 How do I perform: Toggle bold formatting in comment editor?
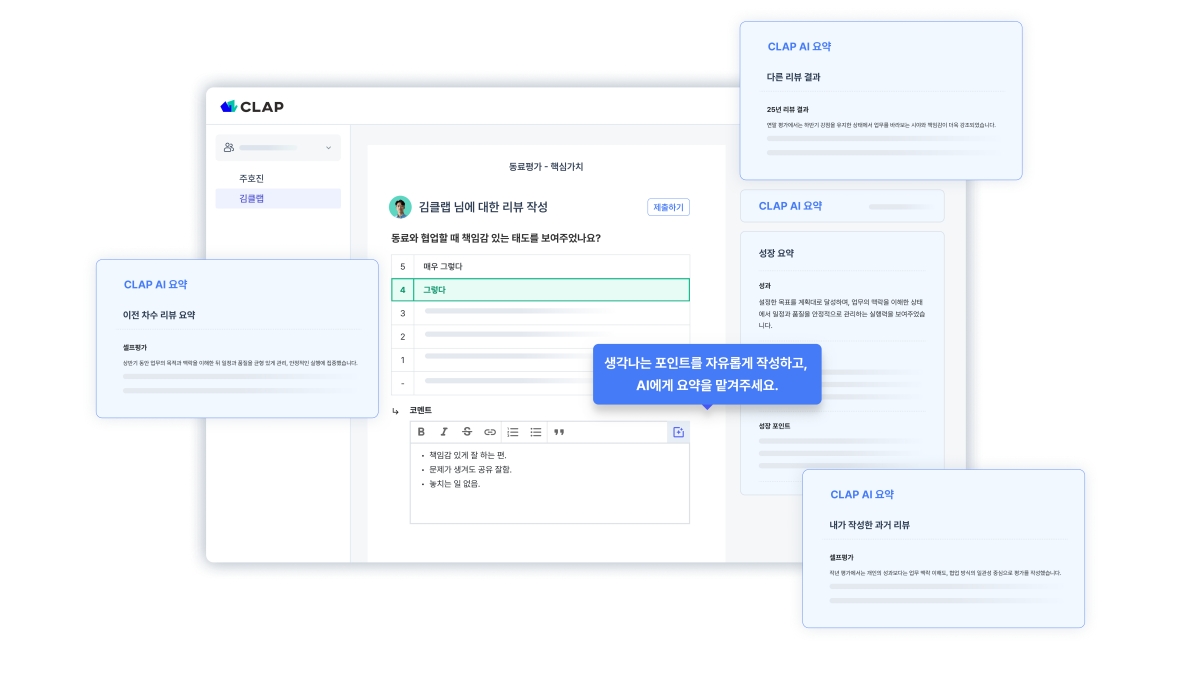pos(421,432)
